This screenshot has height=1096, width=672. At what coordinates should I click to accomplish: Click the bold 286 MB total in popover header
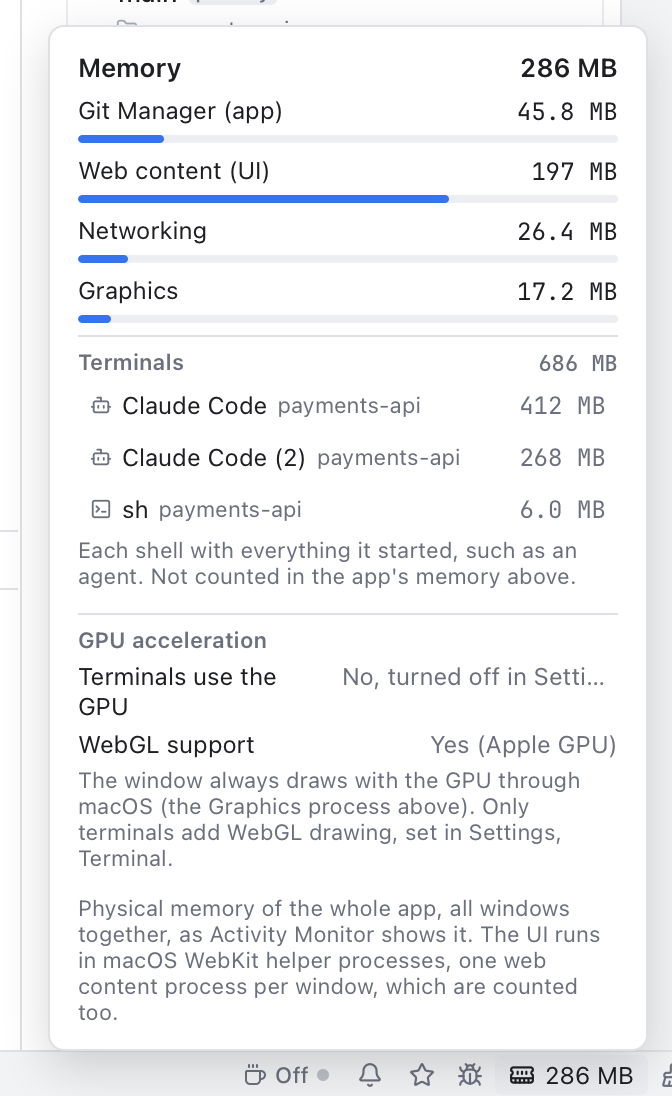(x=569, y=68)
